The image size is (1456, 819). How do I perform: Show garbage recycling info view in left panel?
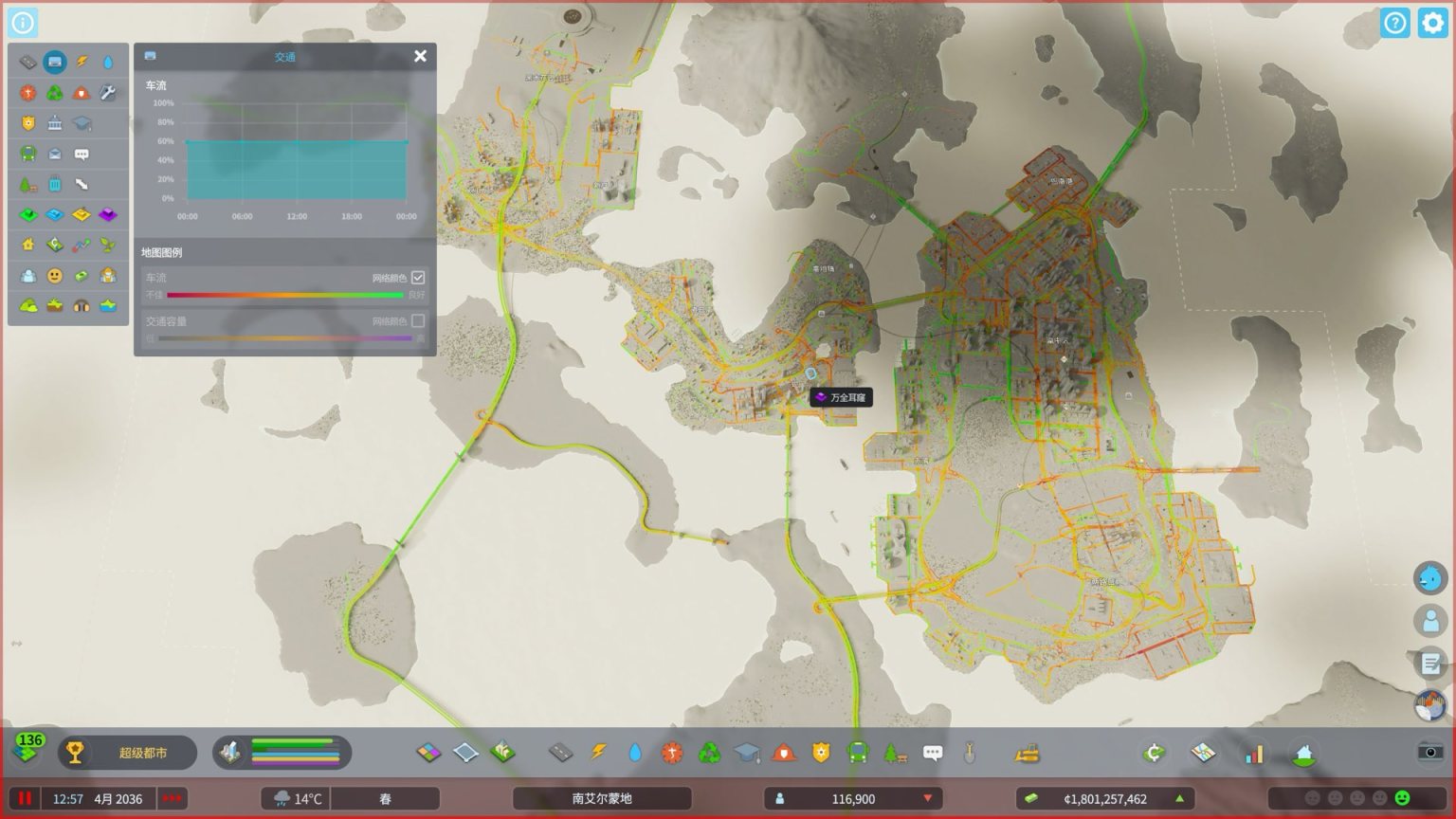[x=55, y=93]
